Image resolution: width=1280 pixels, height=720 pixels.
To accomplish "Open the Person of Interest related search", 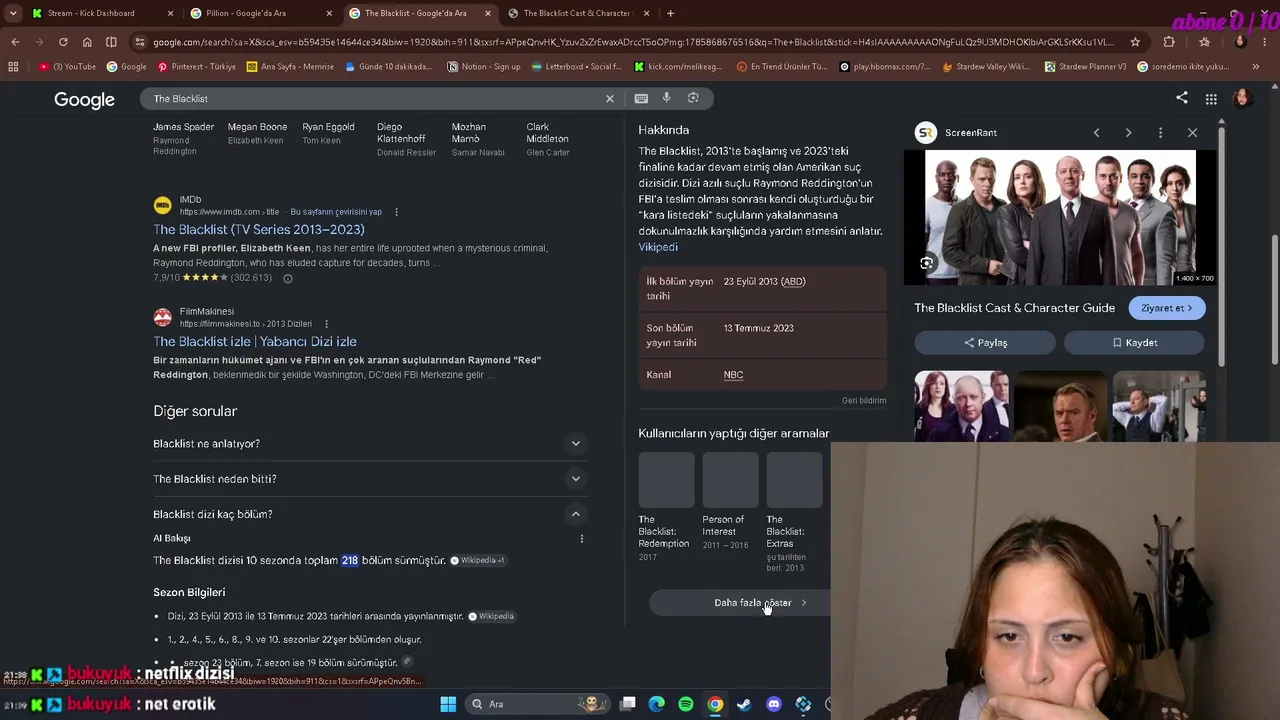I will tap(730, 501).
